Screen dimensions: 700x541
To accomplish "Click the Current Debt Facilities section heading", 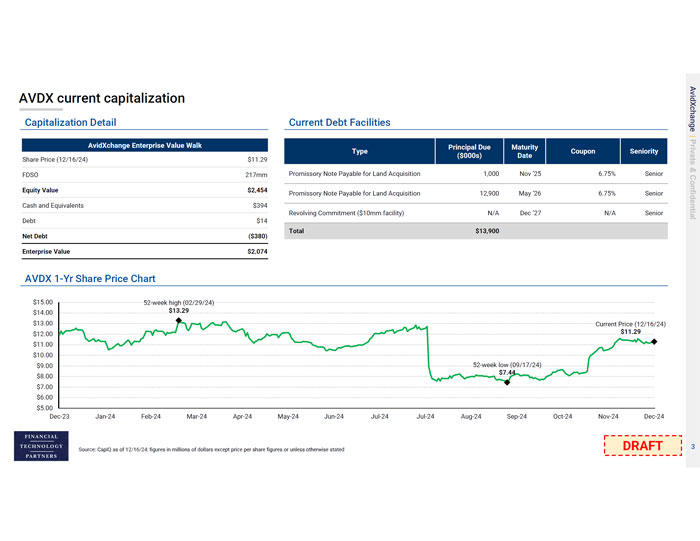I will 339,122.
